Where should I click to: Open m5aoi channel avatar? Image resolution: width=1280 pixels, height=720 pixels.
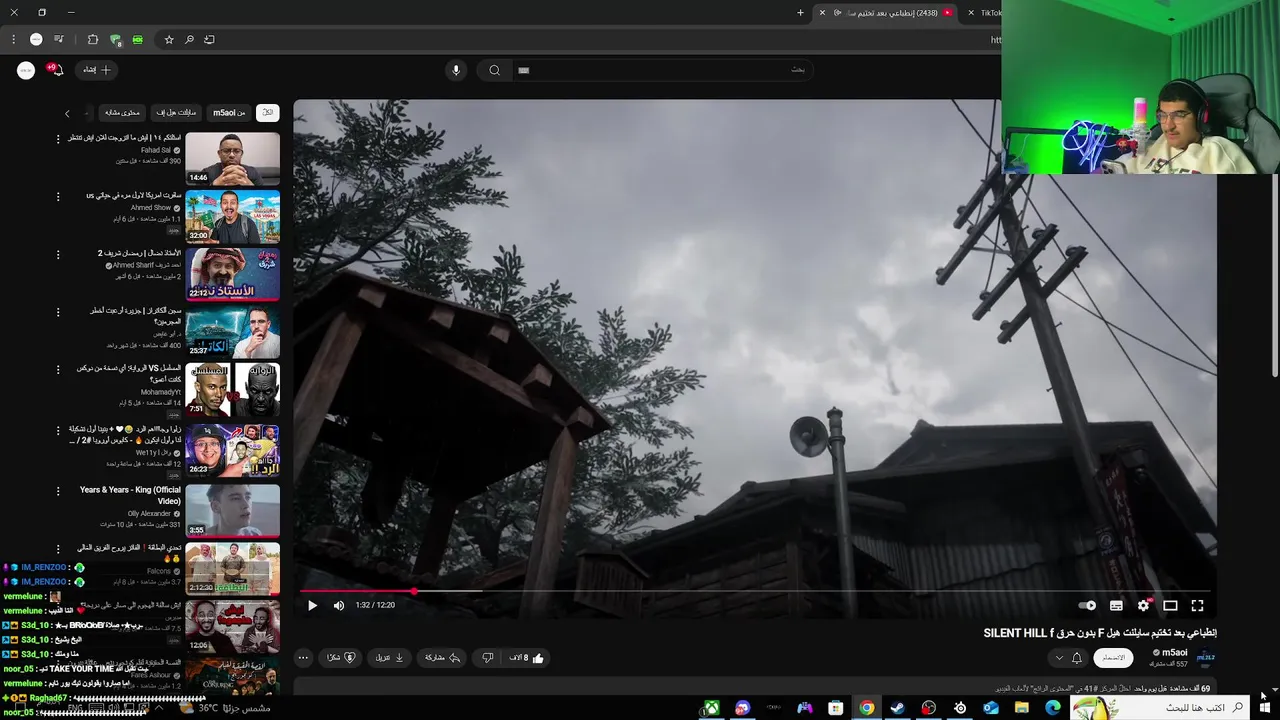coord(1205,657)
